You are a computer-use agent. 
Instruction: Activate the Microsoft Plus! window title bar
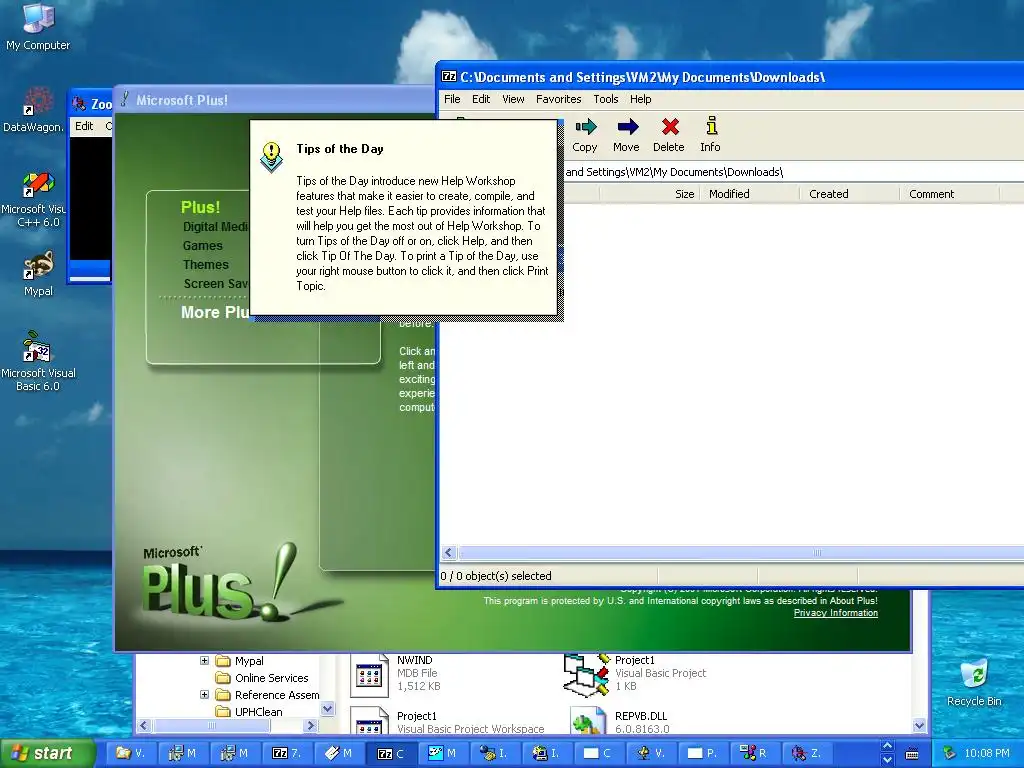click(x=274, y=100)
